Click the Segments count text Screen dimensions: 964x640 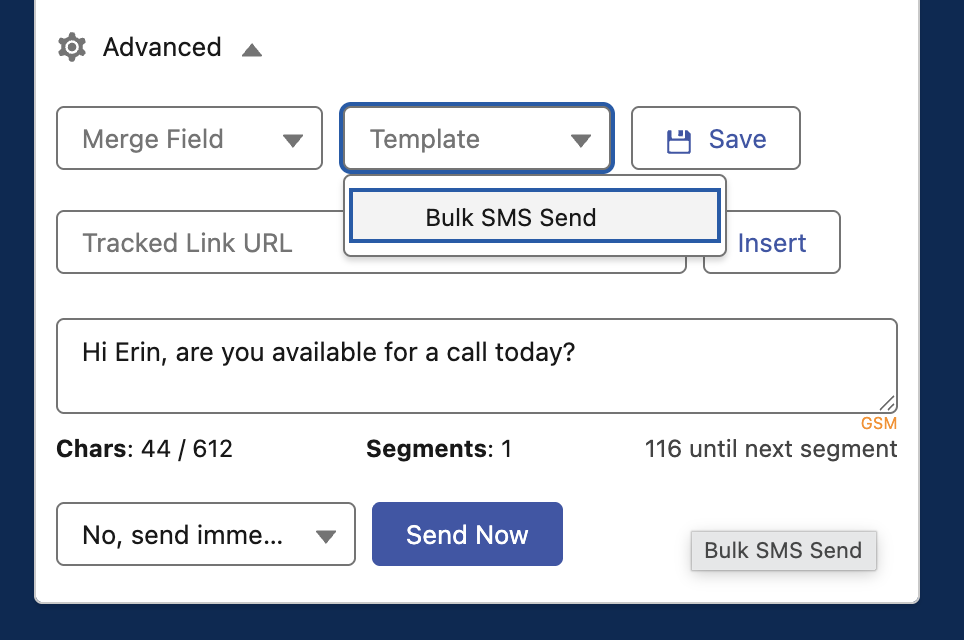(x=439, y=449)
